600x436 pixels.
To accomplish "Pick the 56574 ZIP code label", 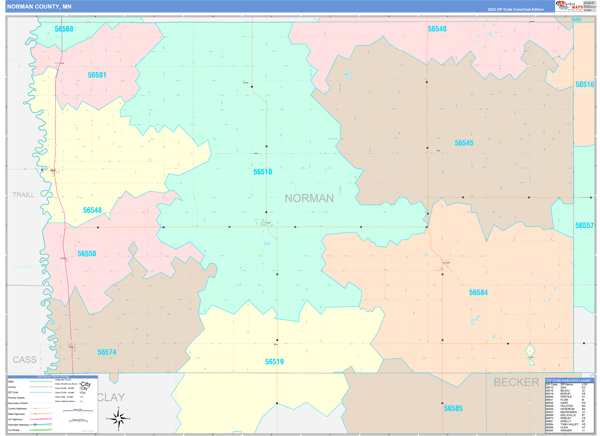I will pos(107,352).
